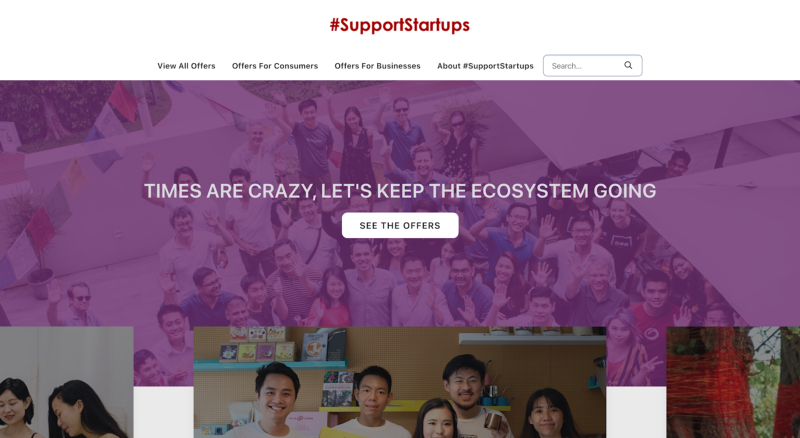Open About #SupportStartups page
The image size is (800, 438).
click(x=485, y=66)
